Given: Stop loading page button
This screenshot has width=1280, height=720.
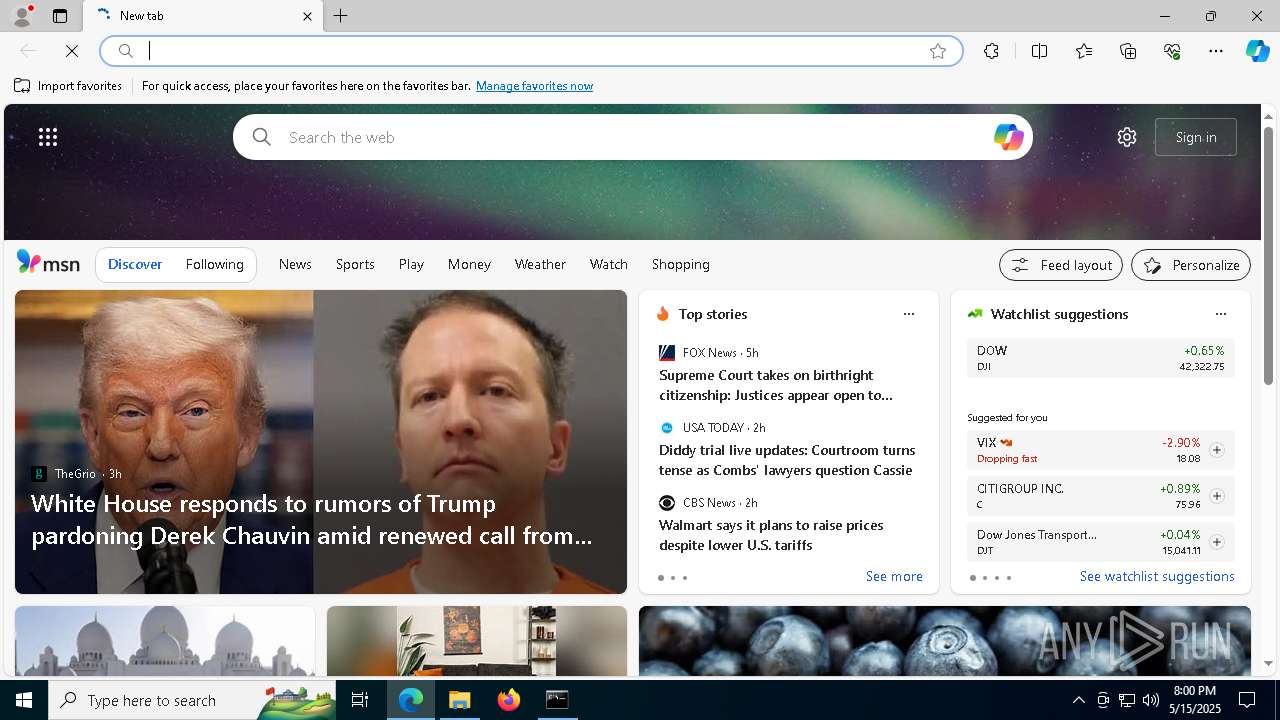Looking at the screenshot, I should [72, 51].
